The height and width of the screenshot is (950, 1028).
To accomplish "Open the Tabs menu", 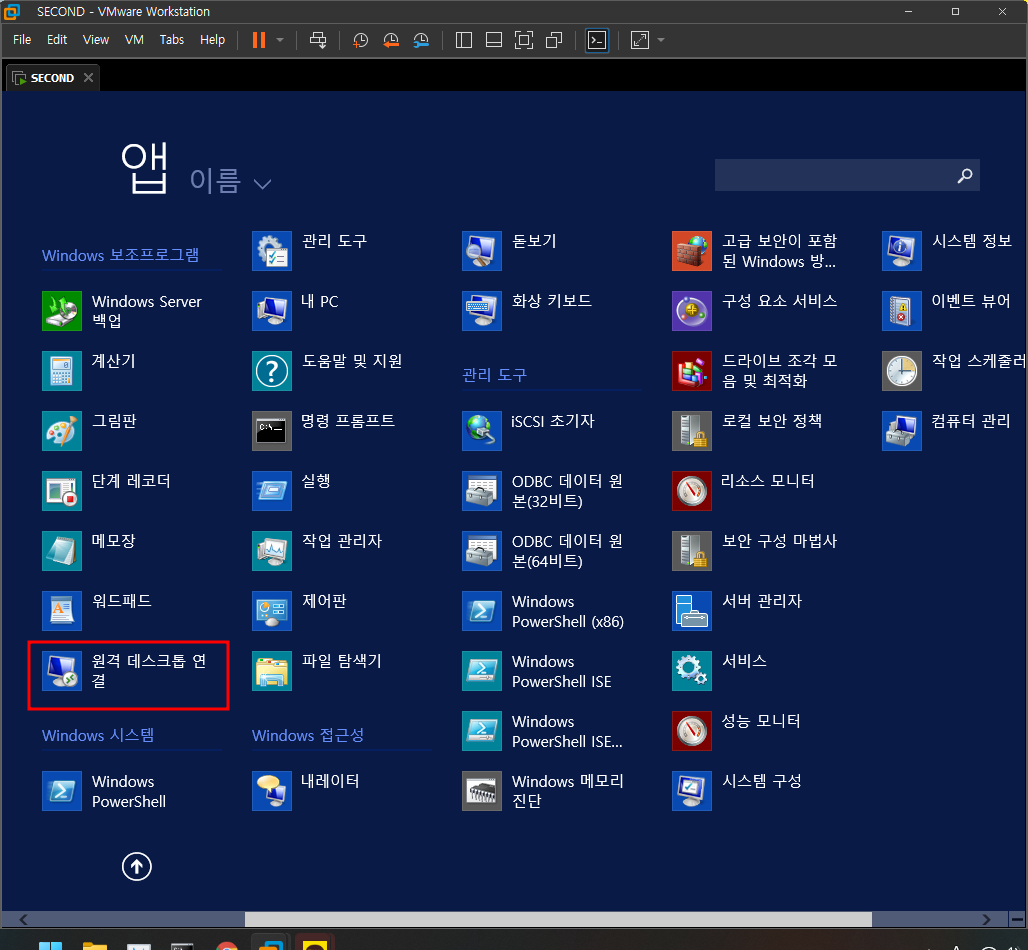I will click(x=172, y=40).
